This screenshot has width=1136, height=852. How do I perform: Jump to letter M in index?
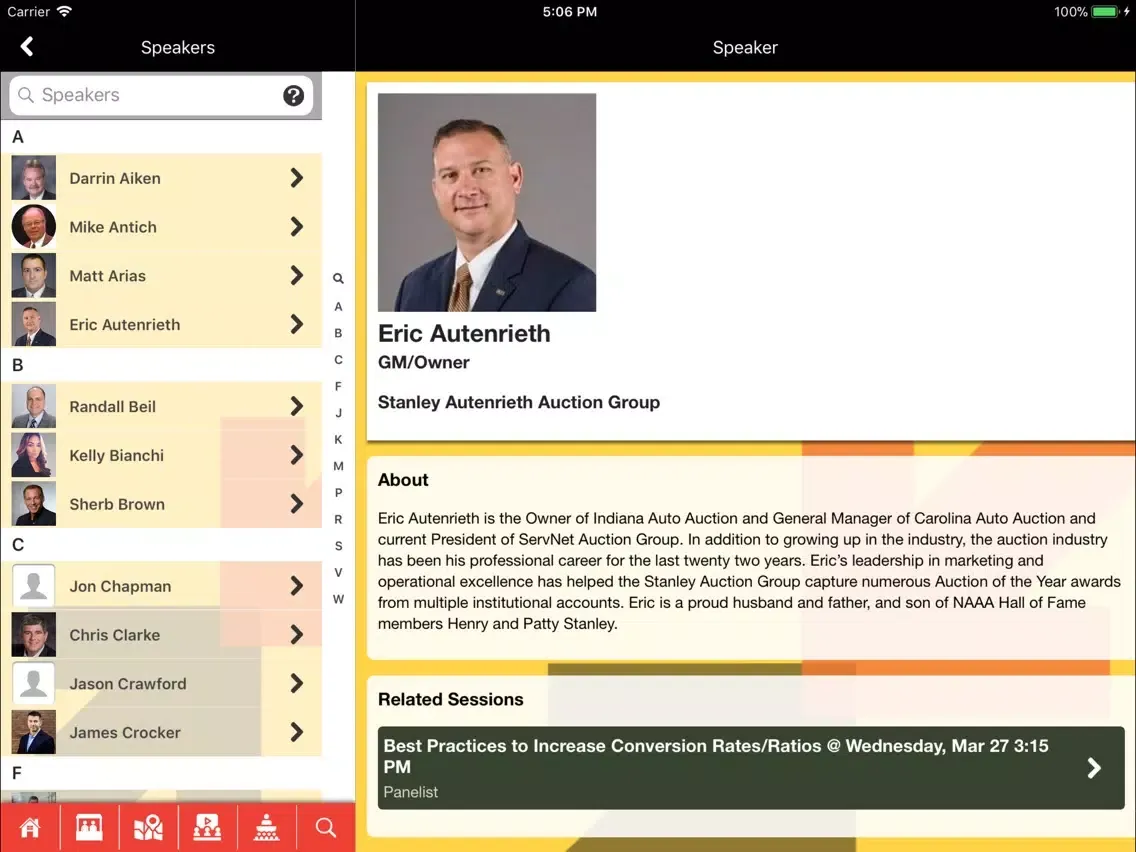coord(338,466)
